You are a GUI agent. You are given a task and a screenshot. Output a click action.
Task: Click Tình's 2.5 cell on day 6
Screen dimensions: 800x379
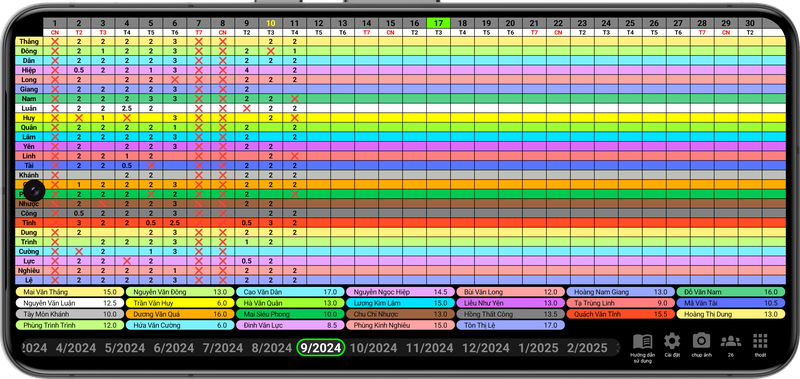[175, 223]
